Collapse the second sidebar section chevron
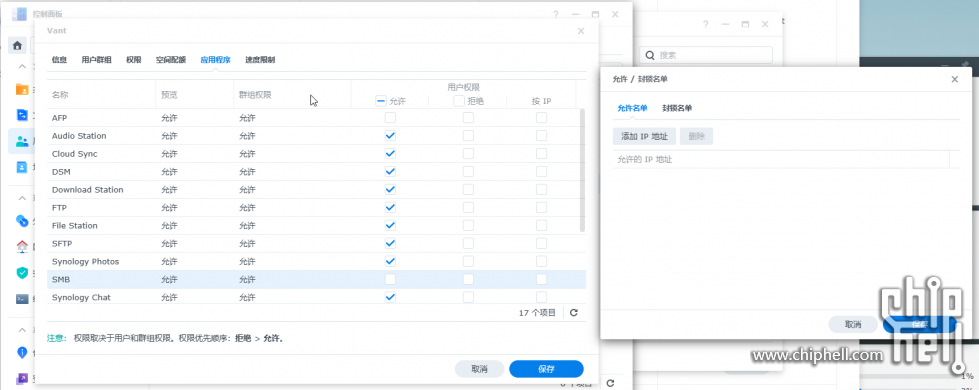Viewport: 979px width, 390px height. click(x=21, y=198)
